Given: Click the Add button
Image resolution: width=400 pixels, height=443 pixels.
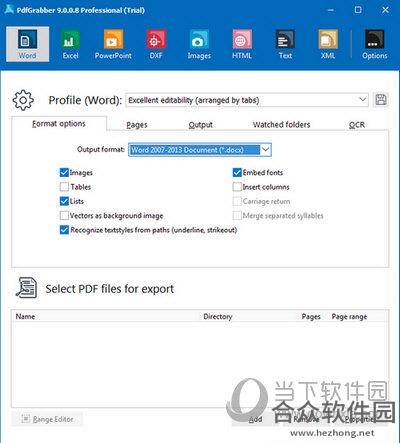Looking at the screenshot, I should (256, 419).
